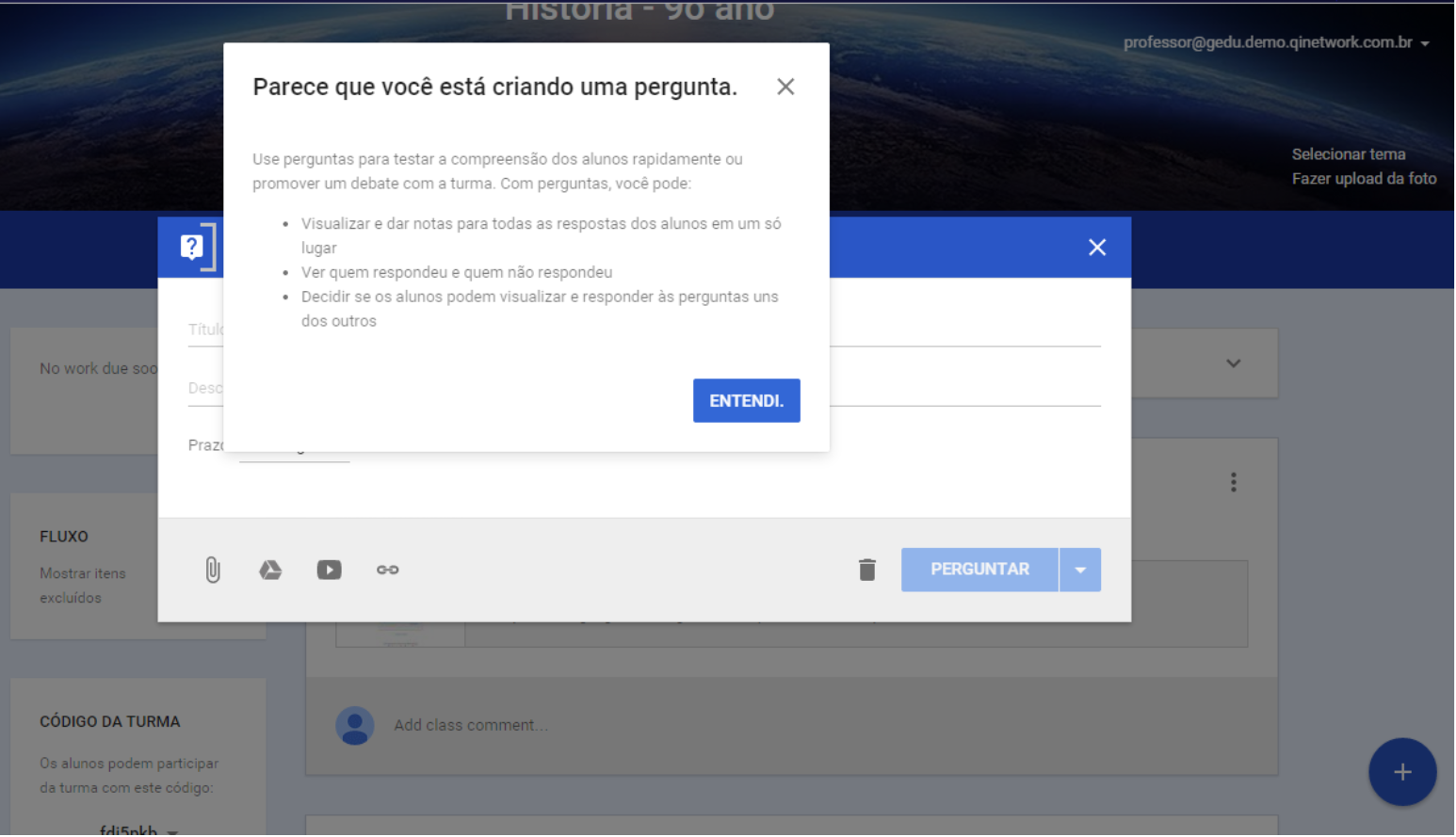Expand the professor account email dropdown
The image size is (1456, 837).
click(1425, 43)
